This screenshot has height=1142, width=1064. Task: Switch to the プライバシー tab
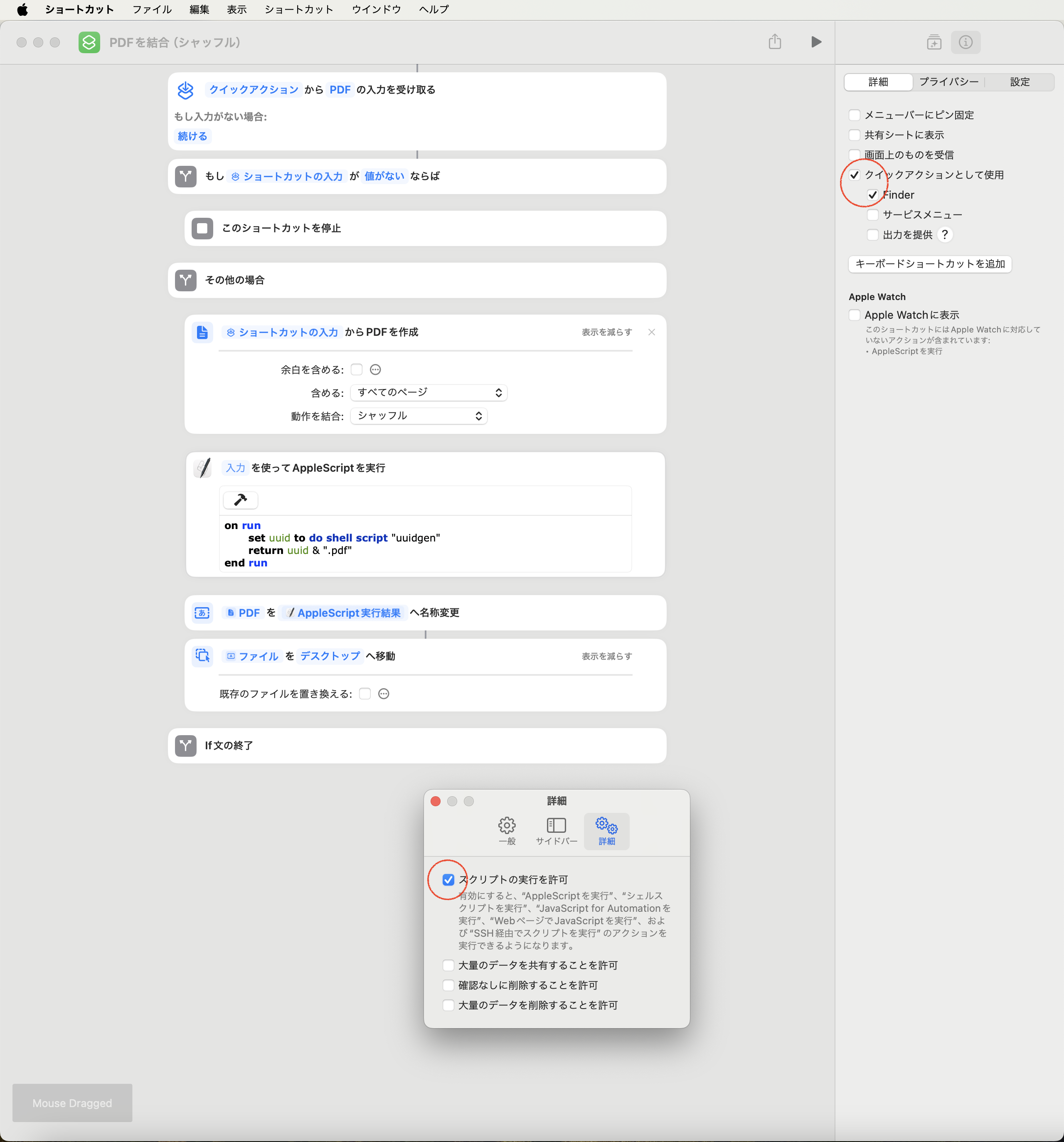948,82
